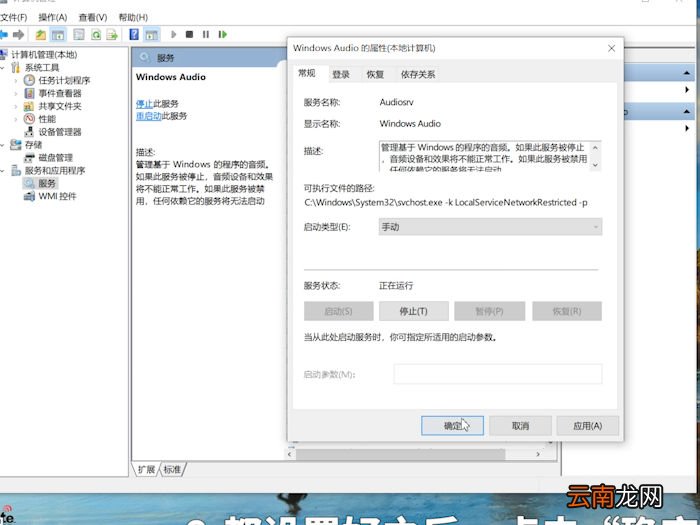Click the 重启动 link for this service

(149, 116)
